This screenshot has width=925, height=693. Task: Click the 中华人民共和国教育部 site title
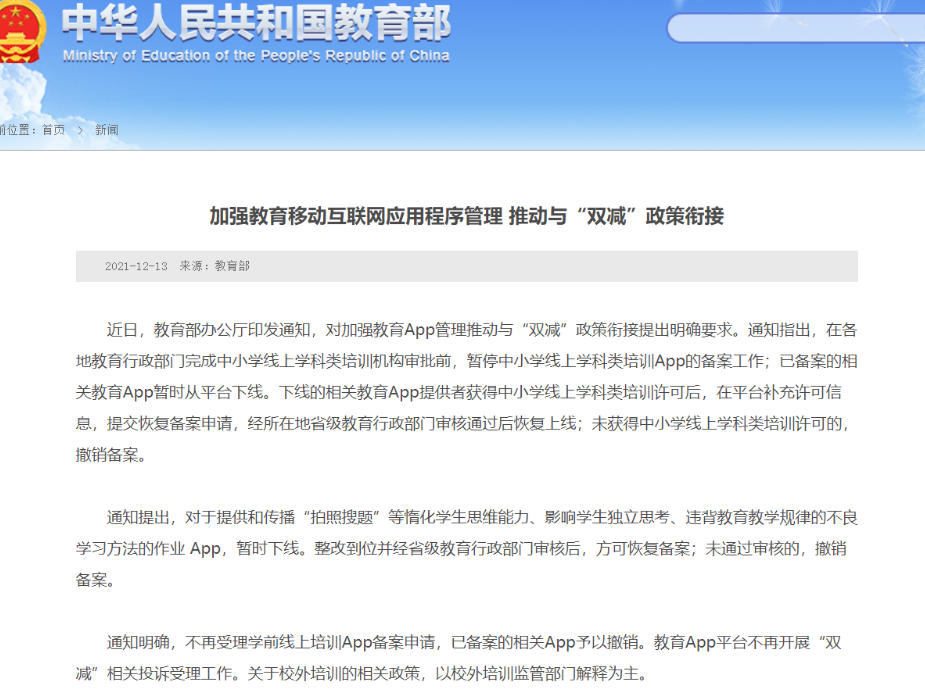257,24
